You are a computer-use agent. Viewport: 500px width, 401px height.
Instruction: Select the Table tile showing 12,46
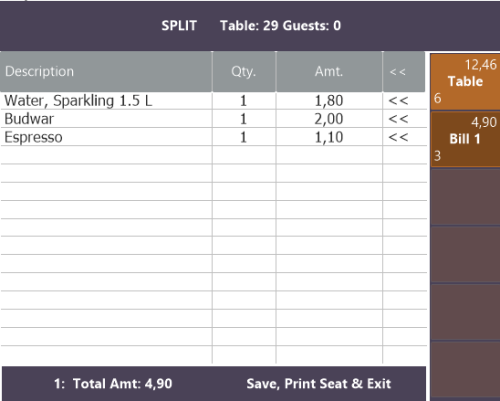point(465,82)
